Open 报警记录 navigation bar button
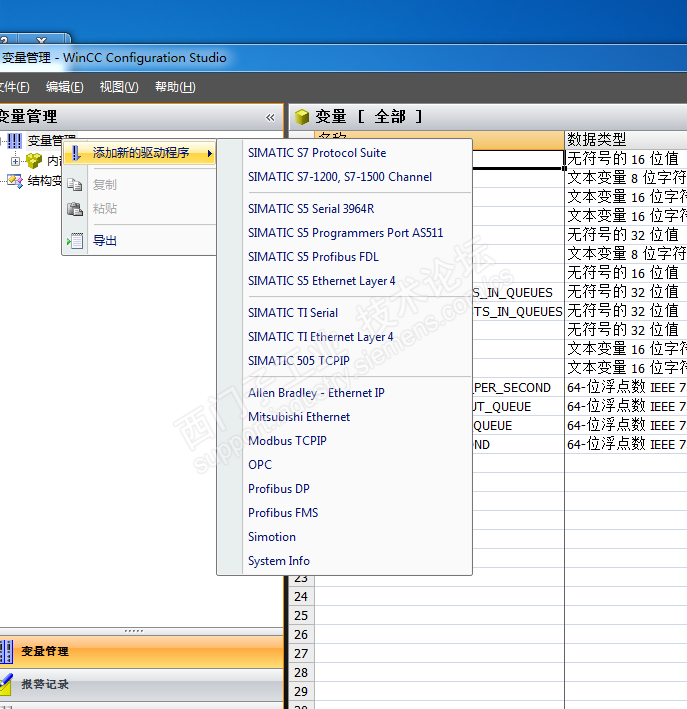 point(142,684)
